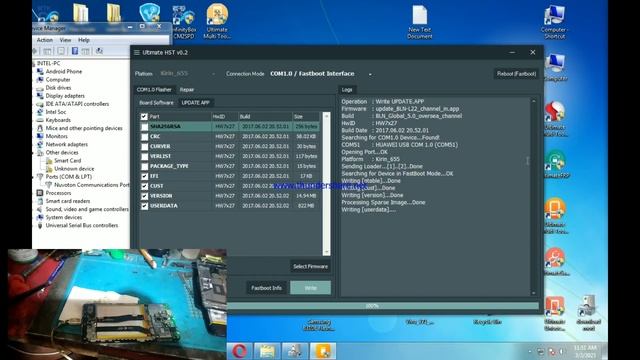Screen dimensions: 640x360
Task: Open the Ultimate Multi Tool desktop icon
Action: coord(217,21)
